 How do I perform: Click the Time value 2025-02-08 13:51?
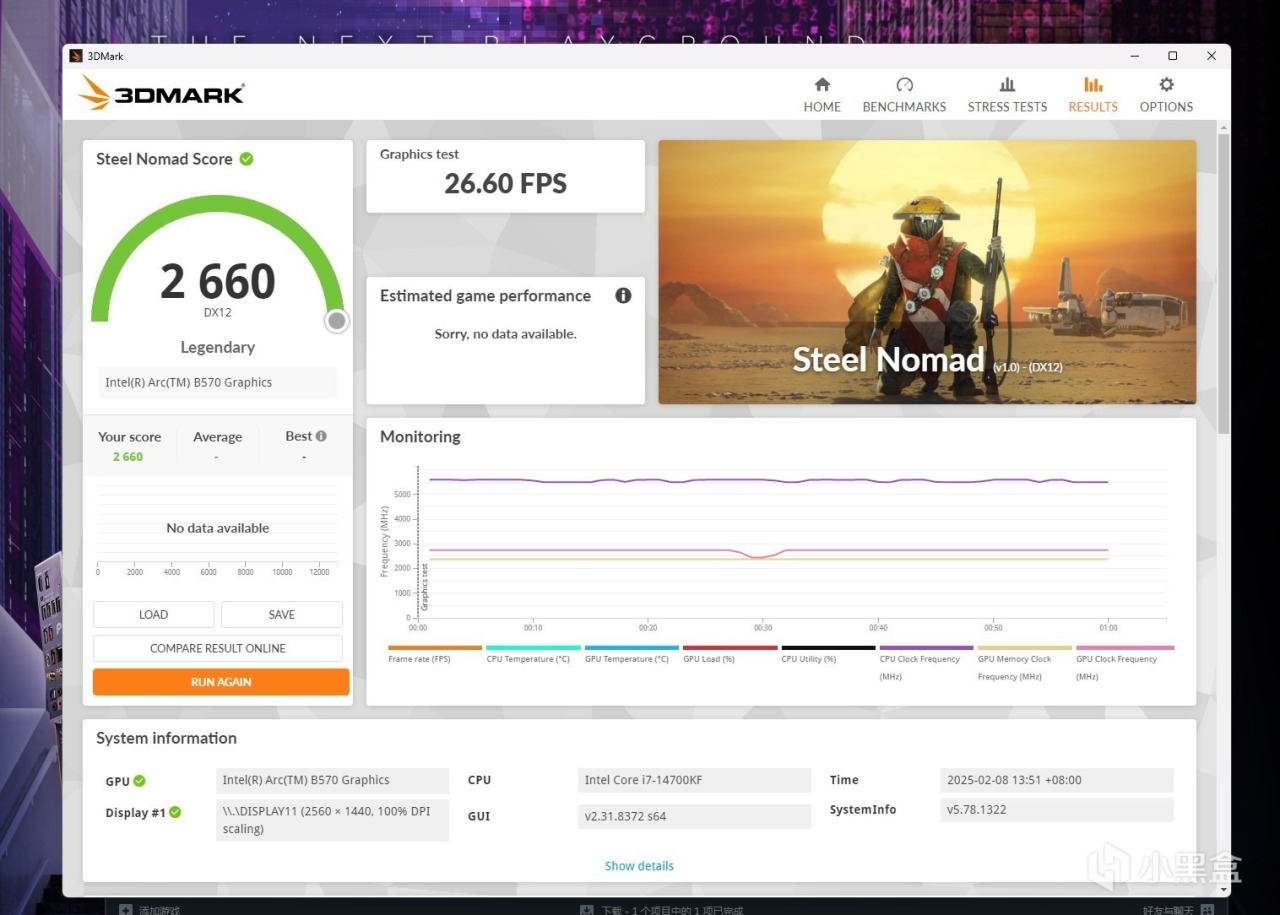[1056, 780]
